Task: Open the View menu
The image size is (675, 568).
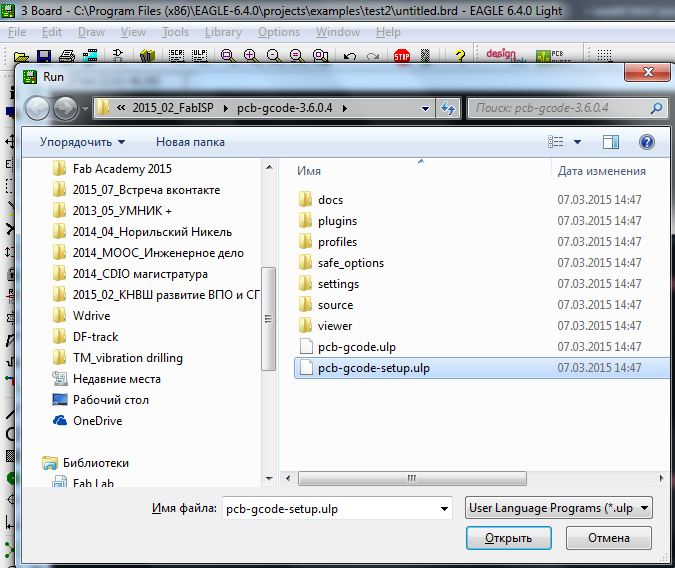Action: [133, 32]
